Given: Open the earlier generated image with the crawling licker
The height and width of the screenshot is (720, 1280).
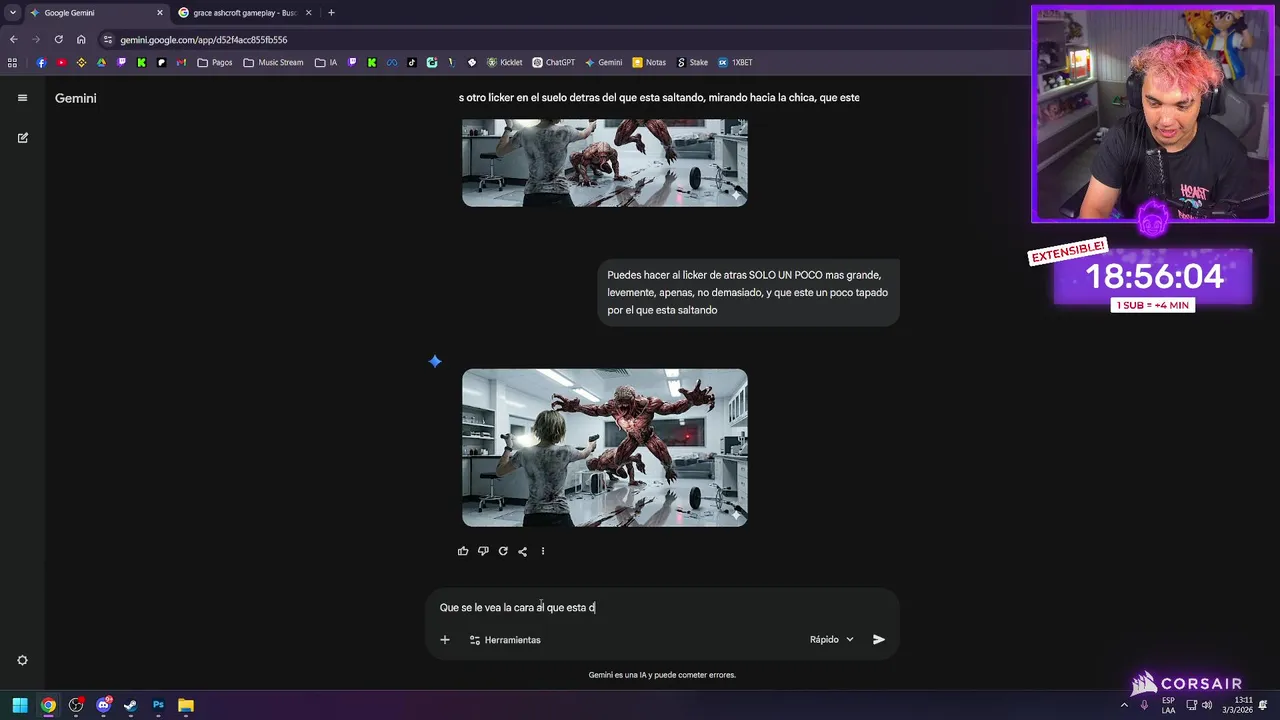Looking at the screenshot, I should tap(604, 162).
